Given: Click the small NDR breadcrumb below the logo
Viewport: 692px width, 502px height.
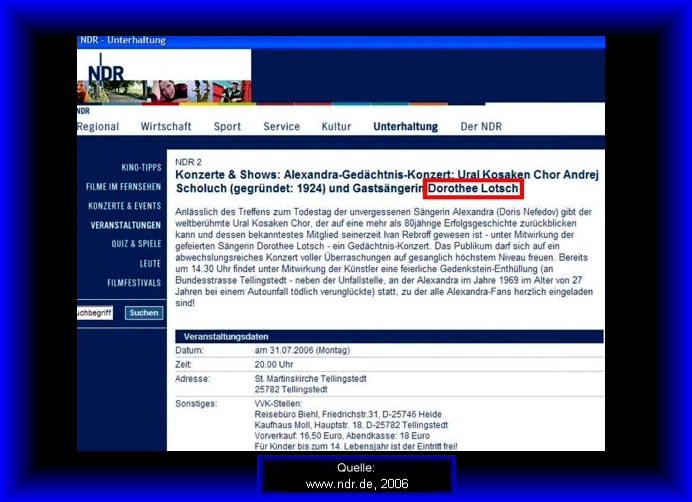Looking at the screenshot, I should point(83,111).
